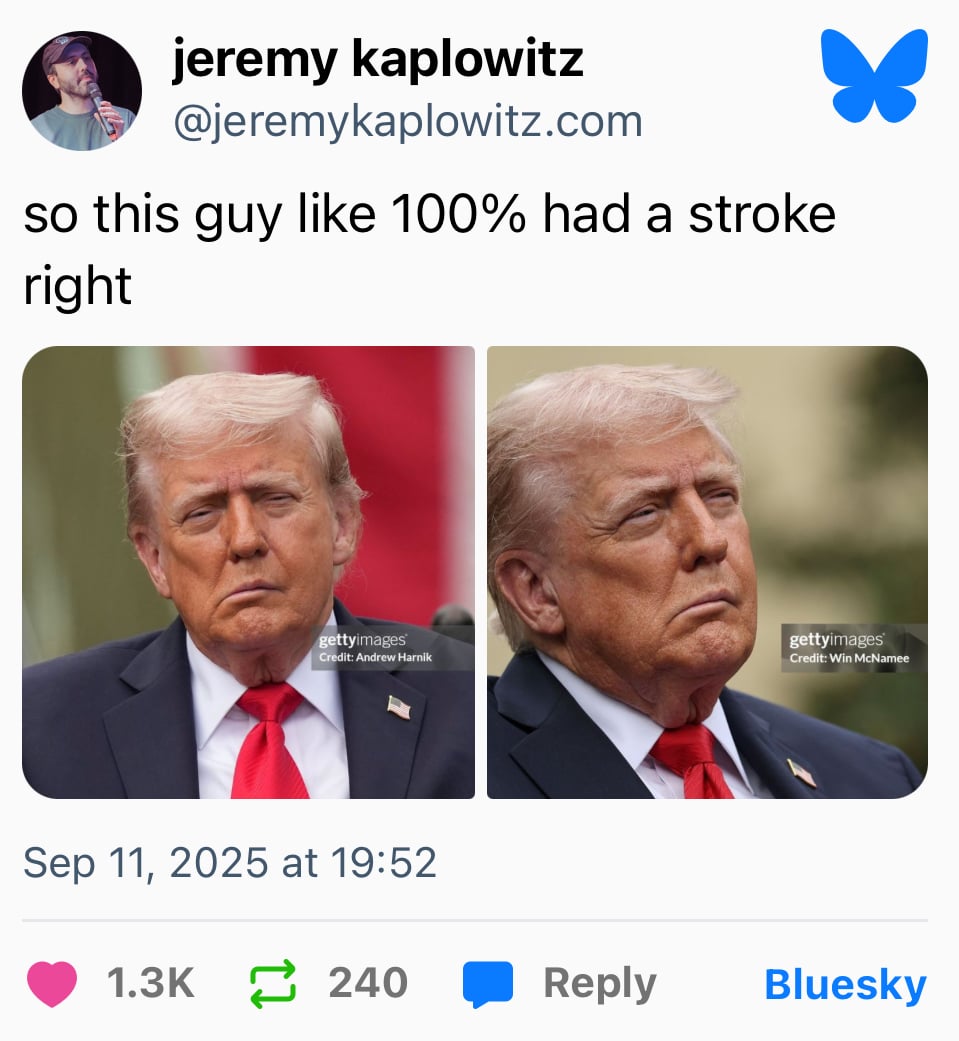Screen dimensions: 959x1041
Task: Click the @jeremykaplowitz.com handle
Action: pos(408,122)
